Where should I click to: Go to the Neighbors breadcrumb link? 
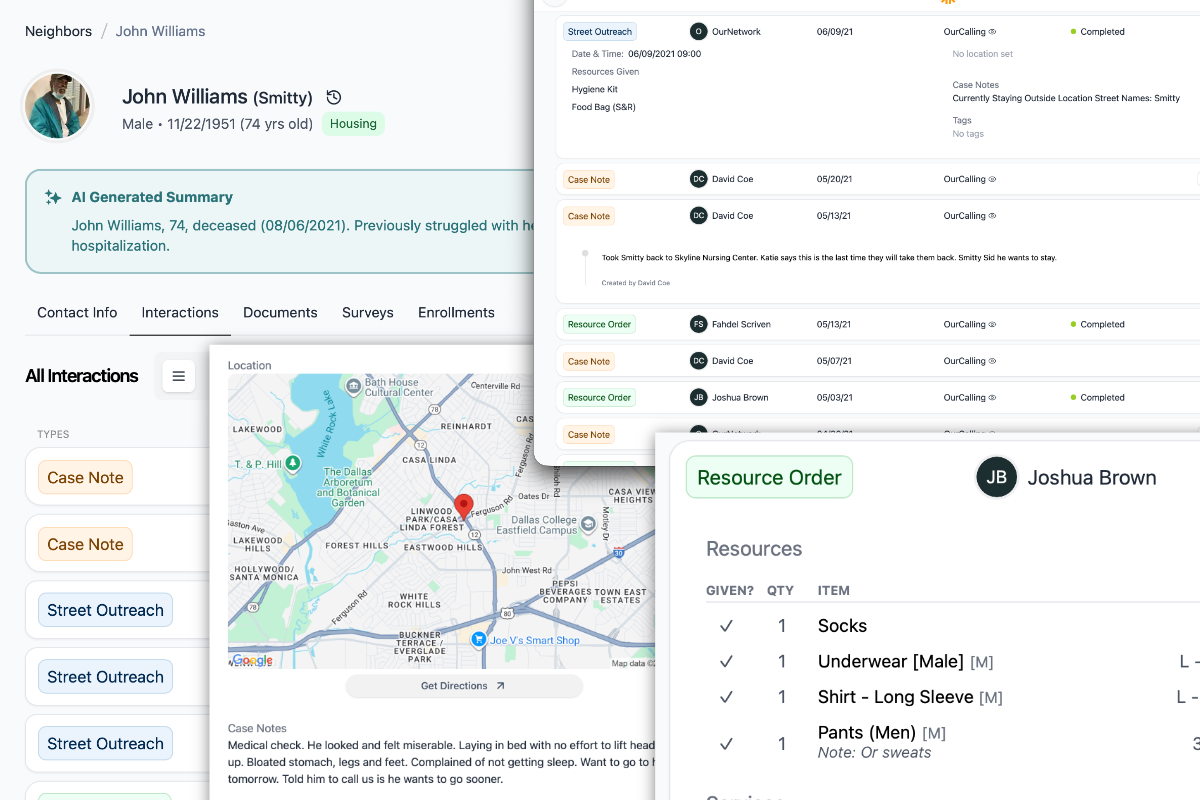pos(58,31)
